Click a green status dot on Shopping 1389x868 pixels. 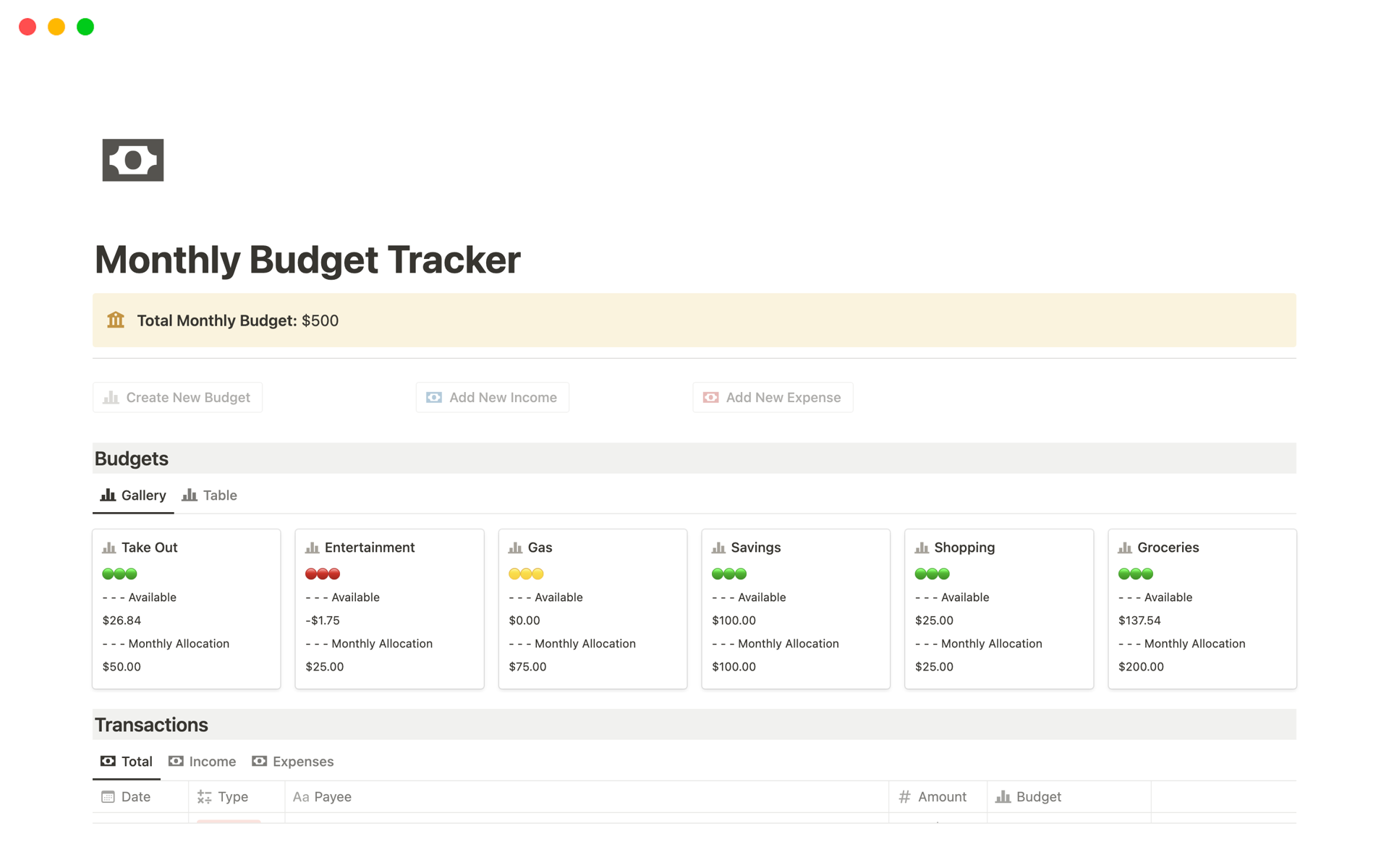(x=920, y=574)
